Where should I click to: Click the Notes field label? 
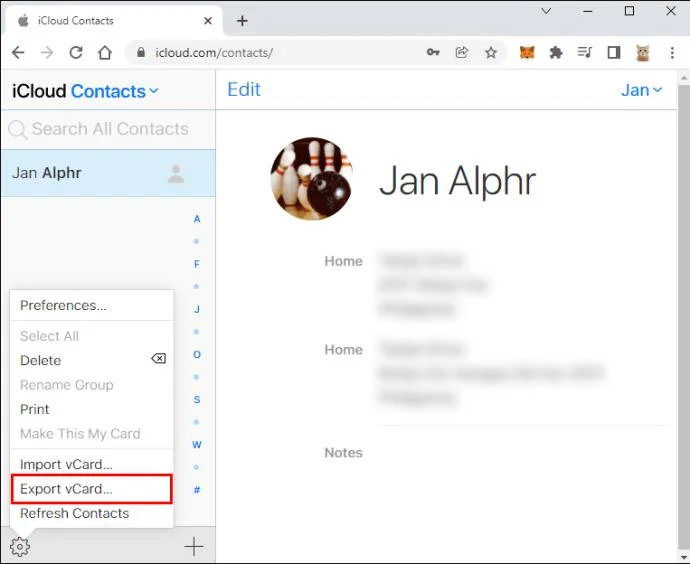[x=343, y=453]
